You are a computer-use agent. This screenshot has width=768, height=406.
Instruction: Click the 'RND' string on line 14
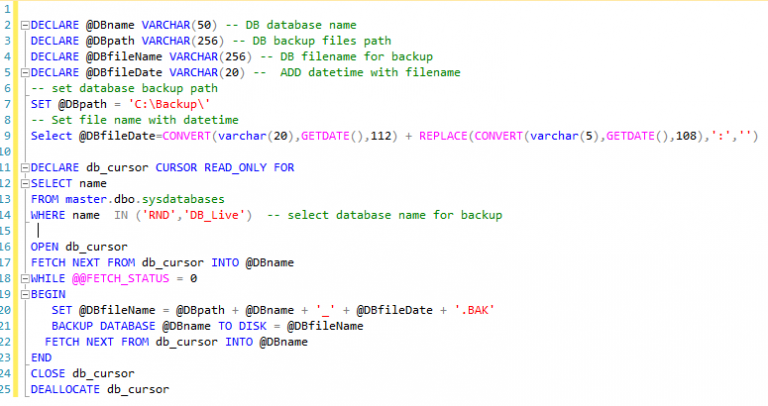(x=159, y=215)
